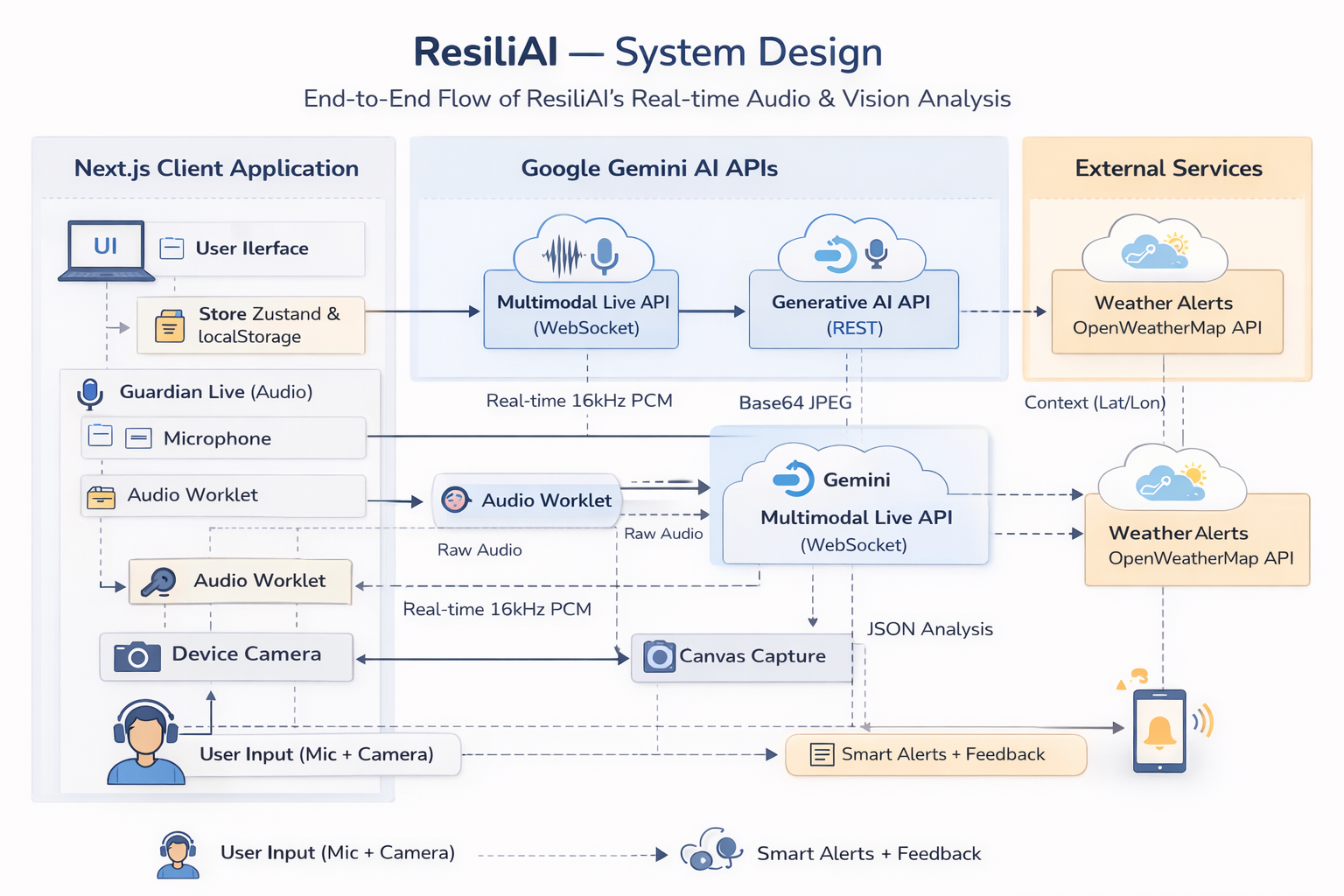Click the small icon left of User Ilerface
Viewport: 1344px width, 896px height.
(171, 248)
